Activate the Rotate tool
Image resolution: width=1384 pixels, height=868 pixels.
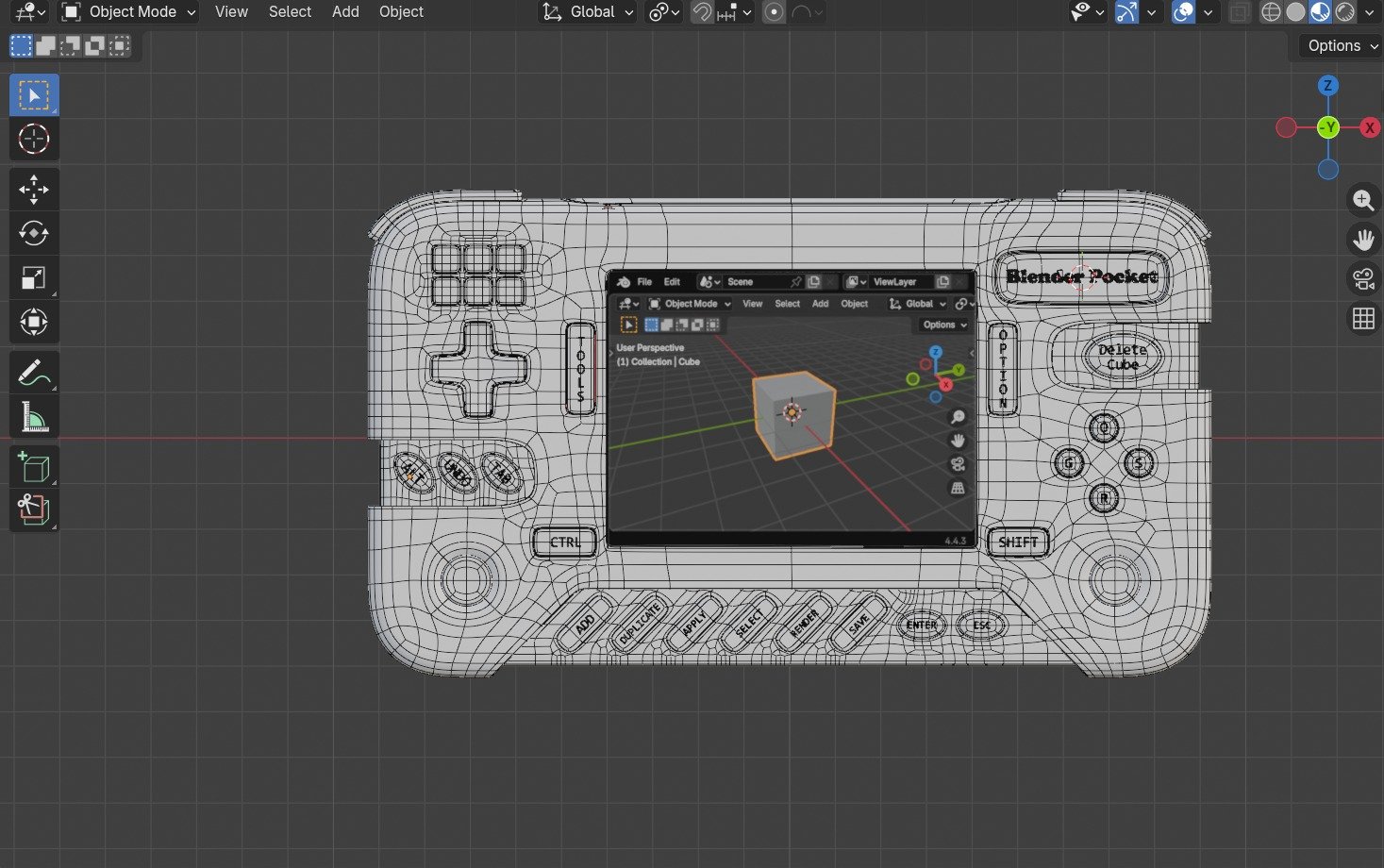coord(34,234)
